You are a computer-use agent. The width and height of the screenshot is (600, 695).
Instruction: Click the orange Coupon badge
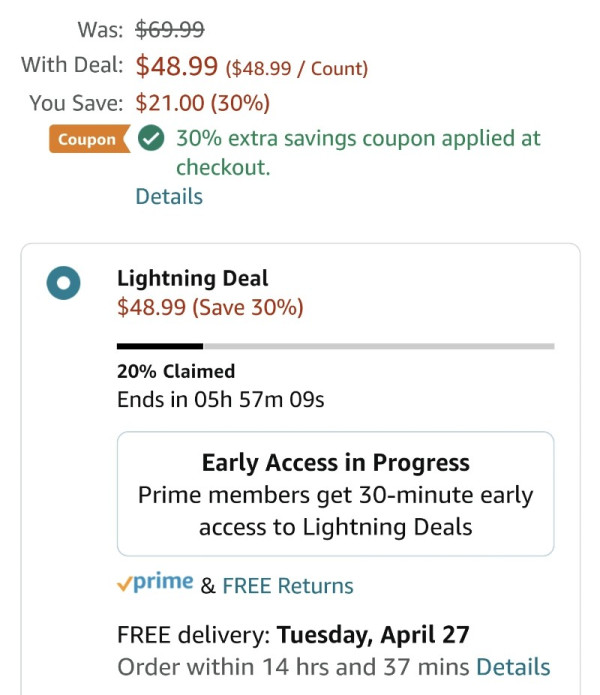(x=90, y=139)
